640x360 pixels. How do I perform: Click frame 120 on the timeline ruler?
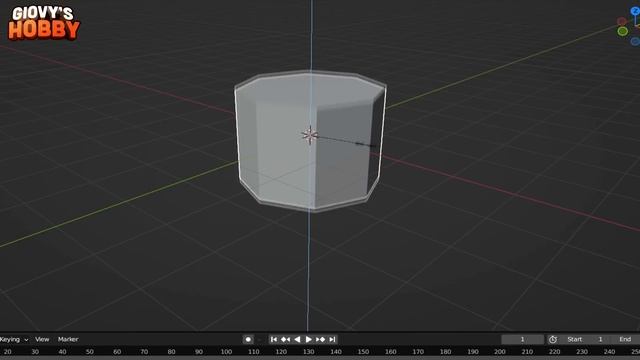coord(281,351)
